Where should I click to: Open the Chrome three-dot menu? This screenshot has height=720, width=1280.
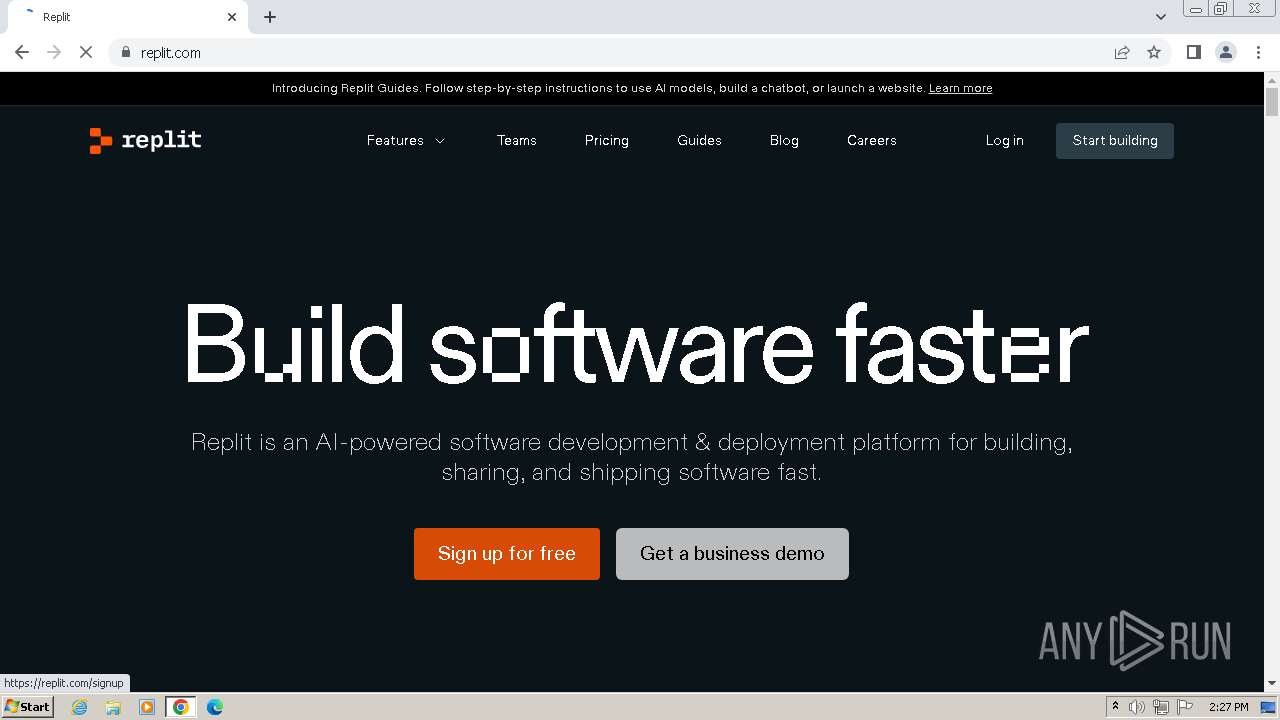[1258, 52]
